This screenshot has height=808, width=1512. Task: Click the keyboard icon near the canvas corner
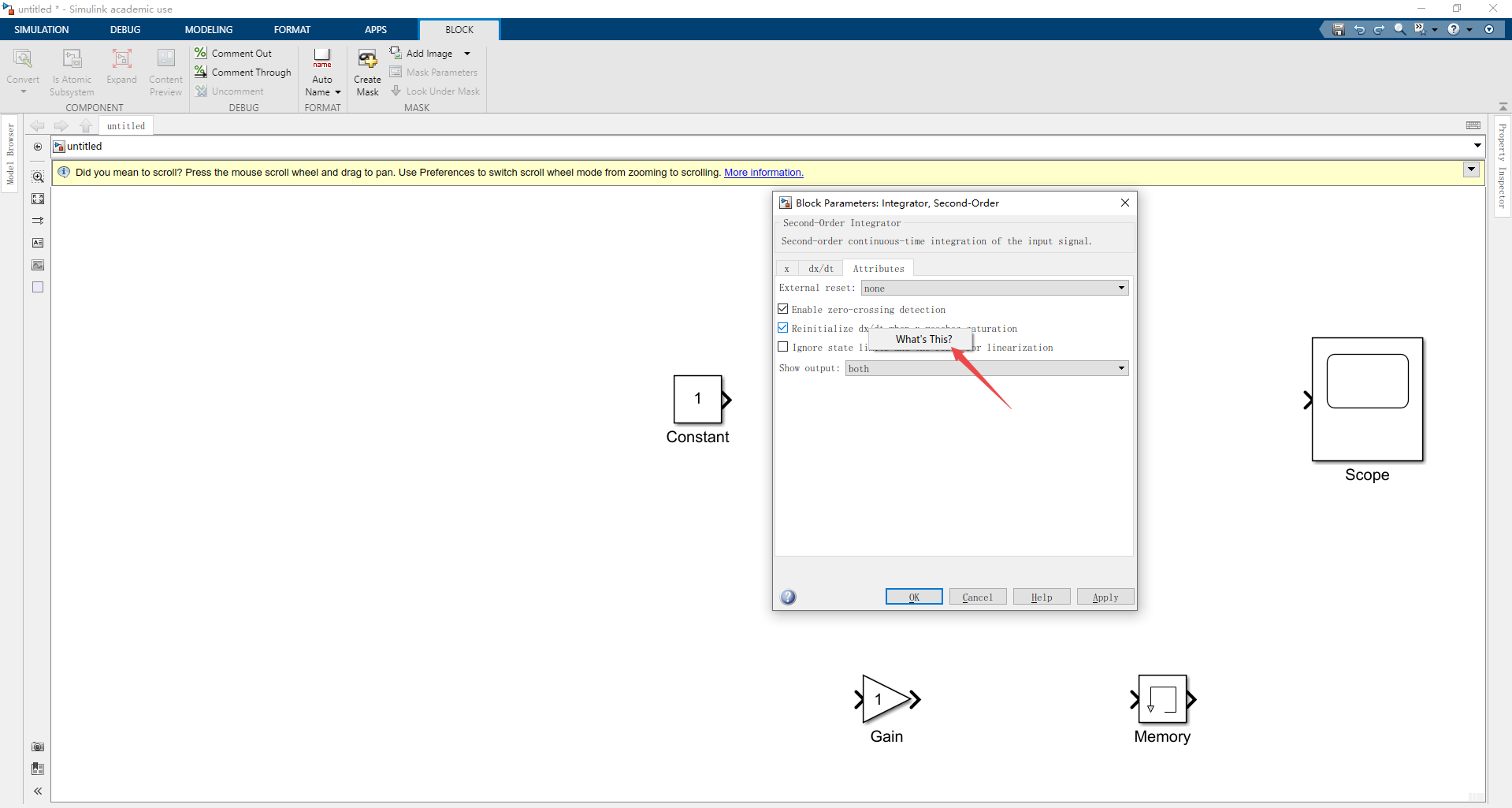click(1473, 125)
